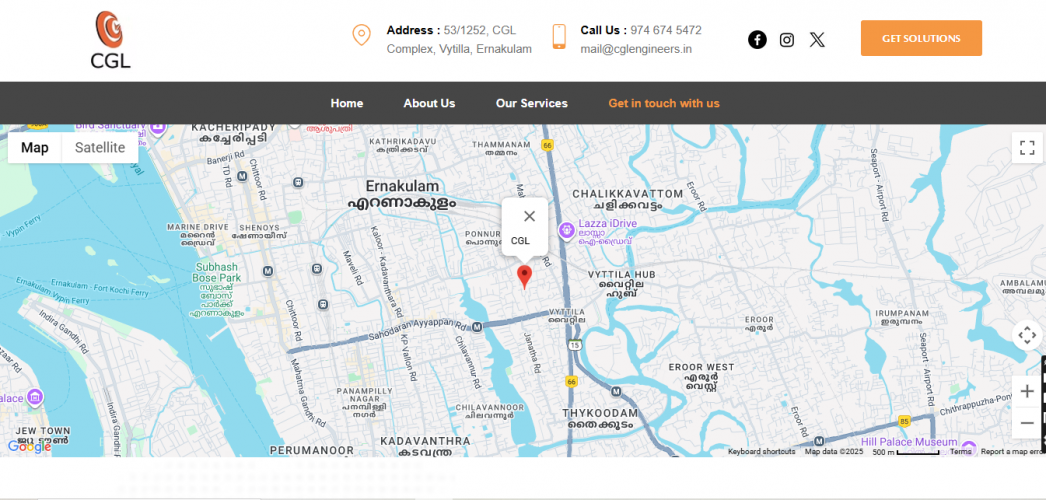1046x500 pixels.
Task: Click the address text 53/1252, CGL
Action: [x=480, y=30]
